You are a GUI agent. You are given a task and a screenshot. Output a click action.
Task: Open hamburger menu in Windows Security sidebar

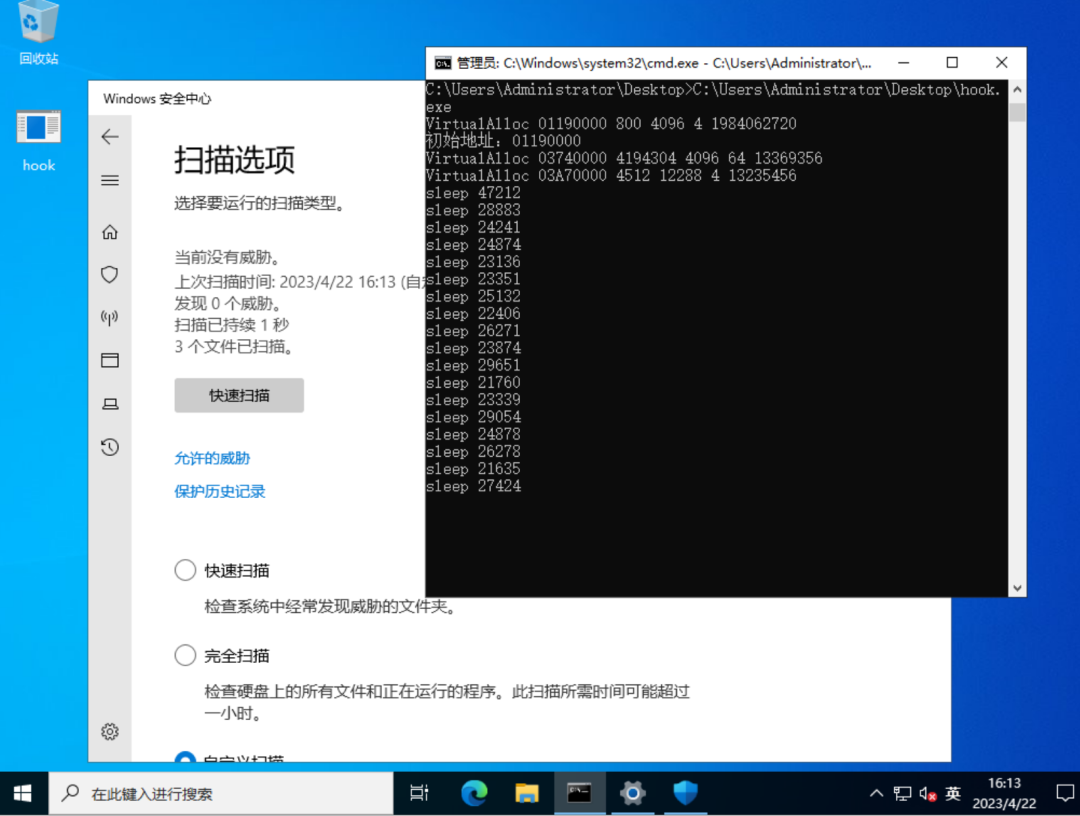(x=110, y=180)
